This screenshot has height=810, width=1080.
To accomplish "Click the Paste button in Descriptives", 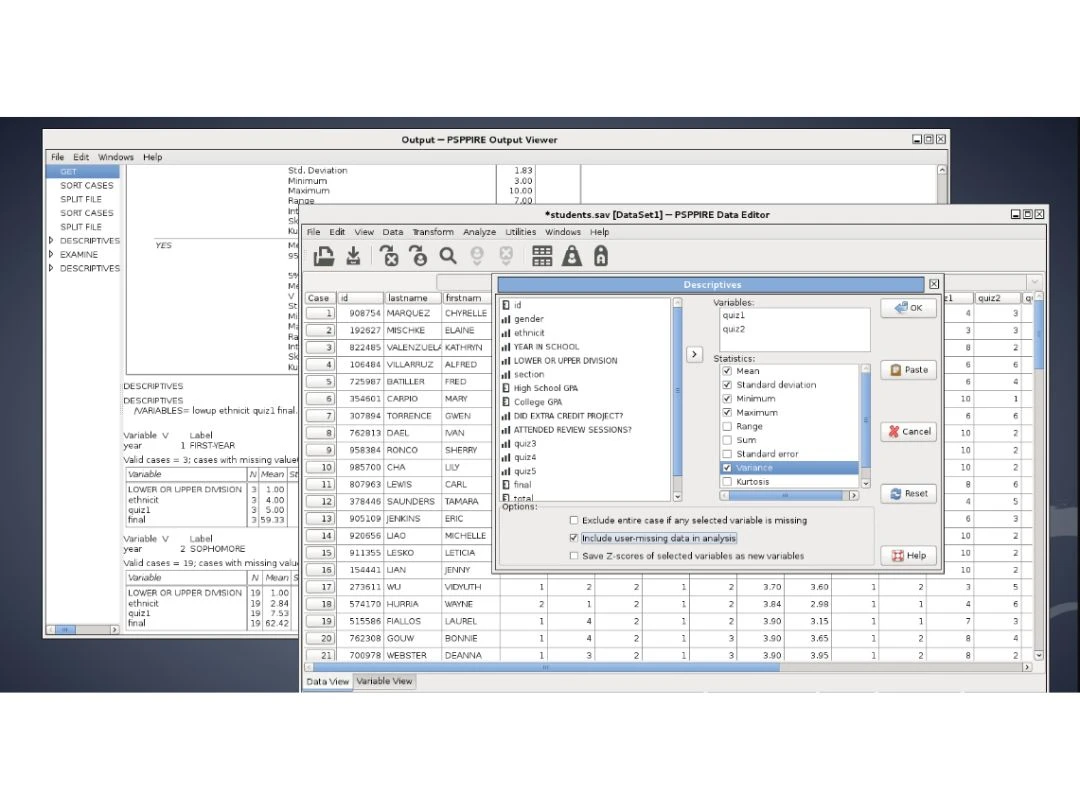I will click(x=908, y=370).
